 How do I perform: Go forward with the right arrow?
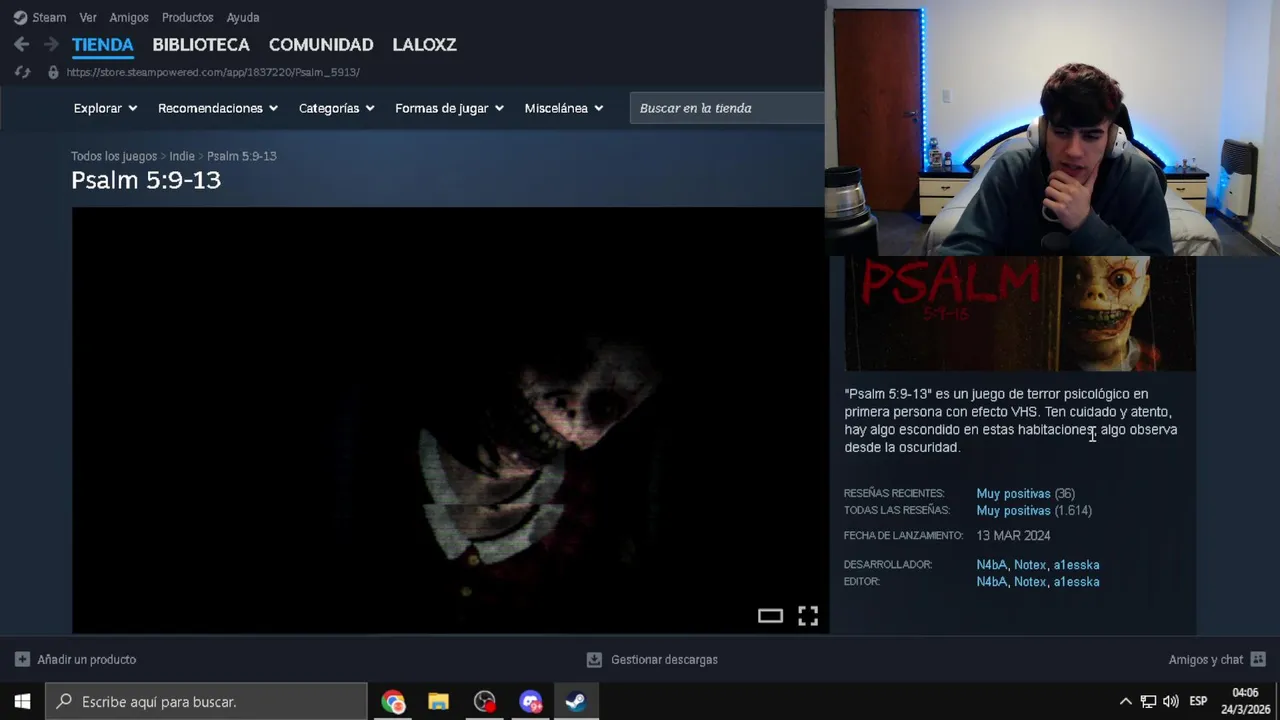pyautogui.click(x=51, y=44)
